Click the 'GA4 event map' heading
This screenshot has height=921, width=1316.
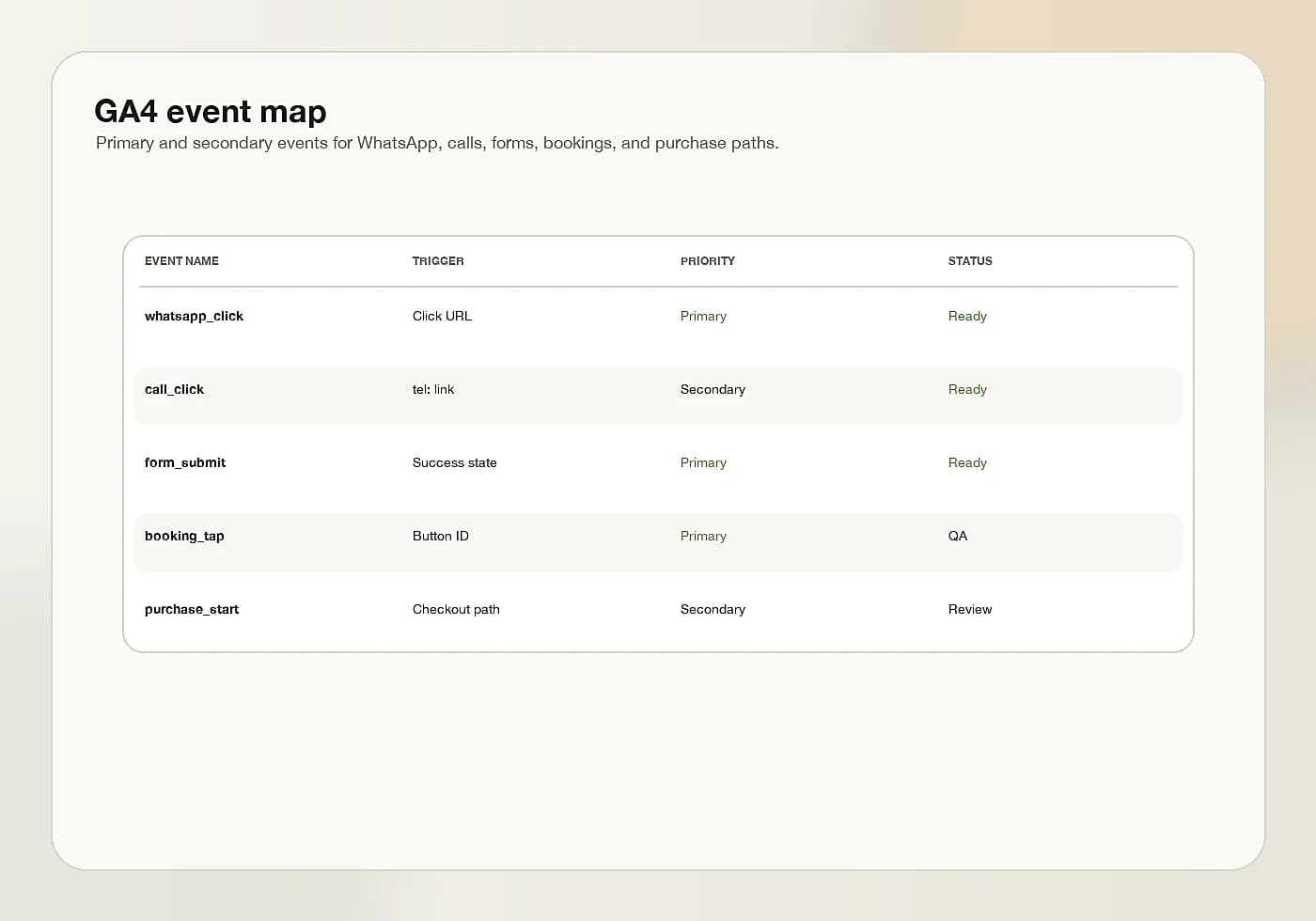(211, 112)
